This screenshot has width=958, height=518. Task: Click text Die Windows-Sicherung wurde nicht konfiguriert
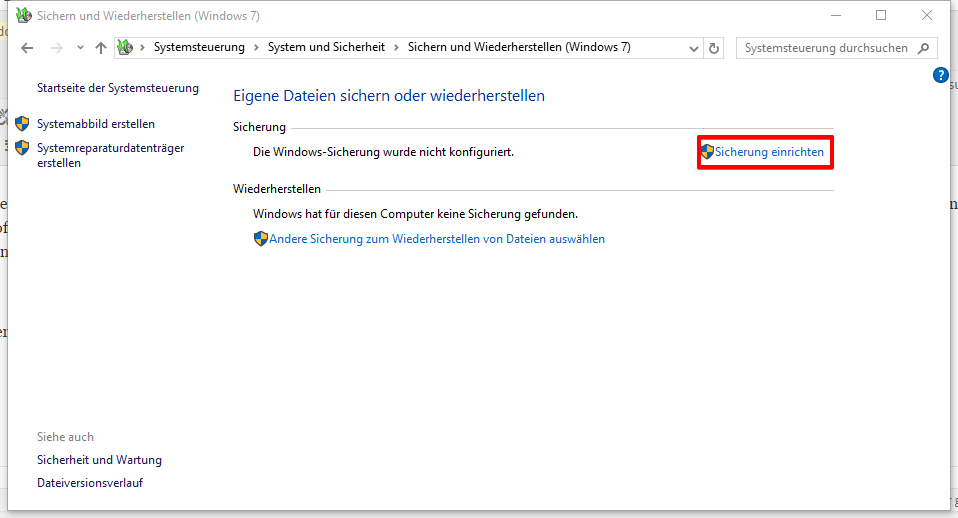384,152
